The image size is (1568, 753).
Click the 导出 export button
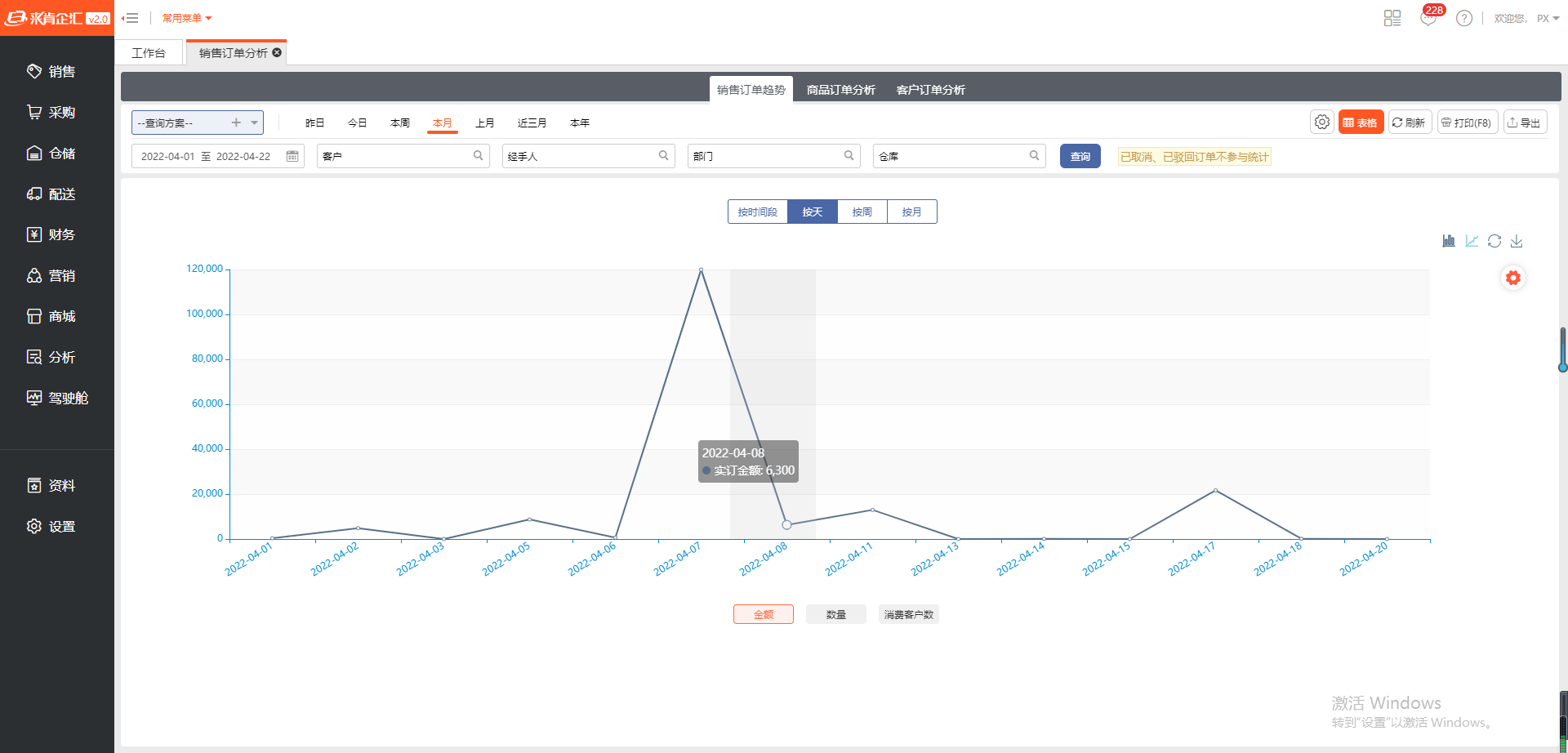point(1525,123)
